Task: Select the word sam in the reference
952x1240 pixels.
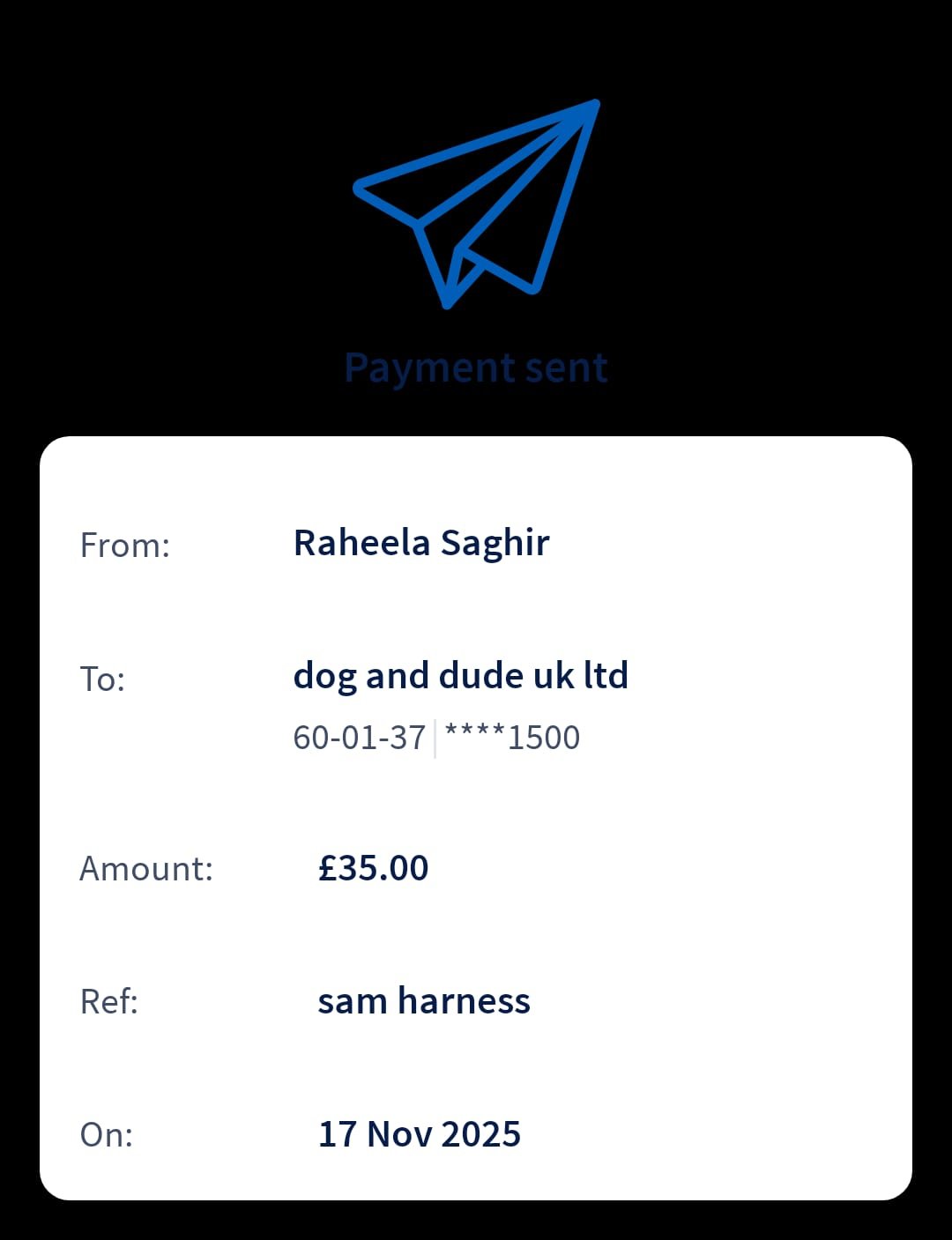Action: click(x=352, y=1001)
